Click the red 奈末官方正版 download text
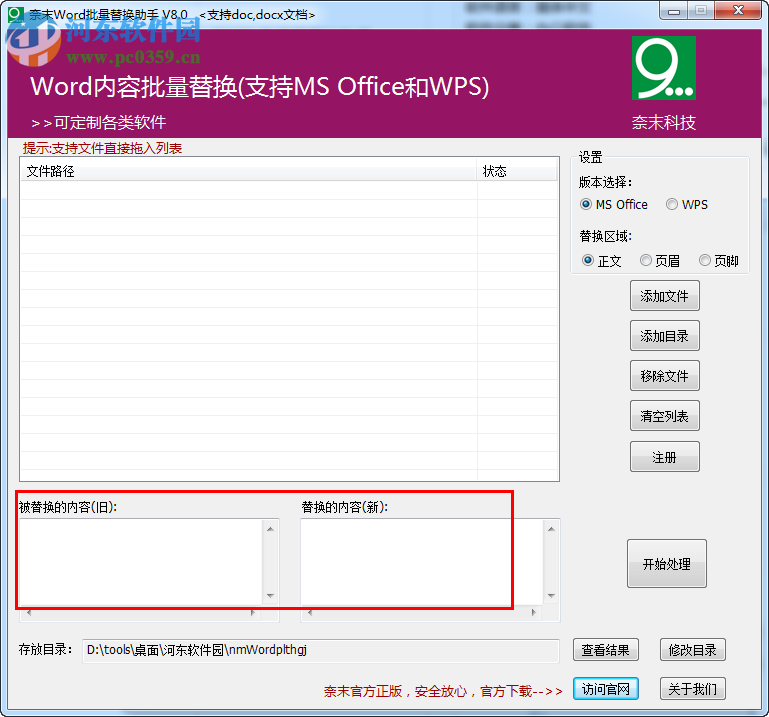769x717 pixels. [x=443, y=691]
